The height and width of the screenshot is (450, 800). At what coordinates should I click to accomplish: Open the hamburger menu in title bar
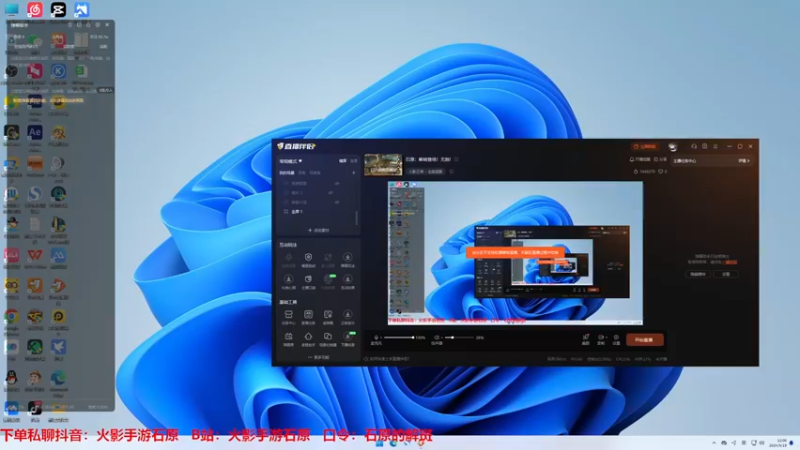pos(715,146)
